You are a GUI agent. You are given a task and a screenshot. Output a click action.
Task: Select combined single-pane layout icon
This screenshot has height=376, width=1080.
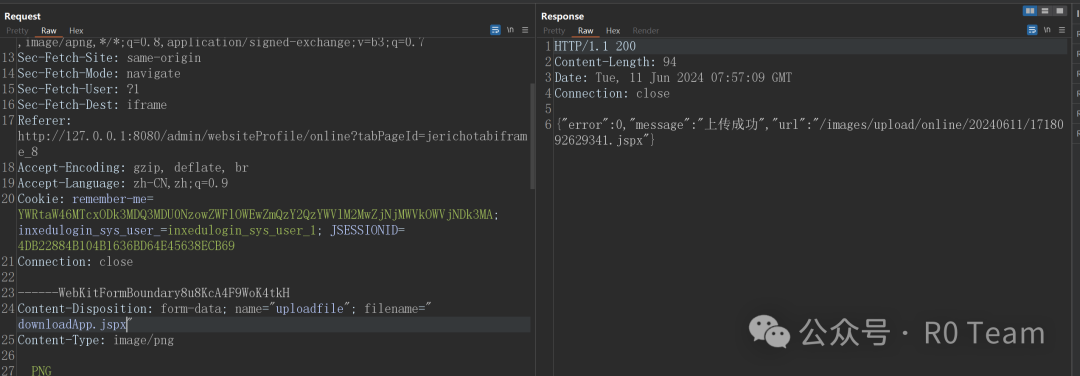click(1059, 11)
